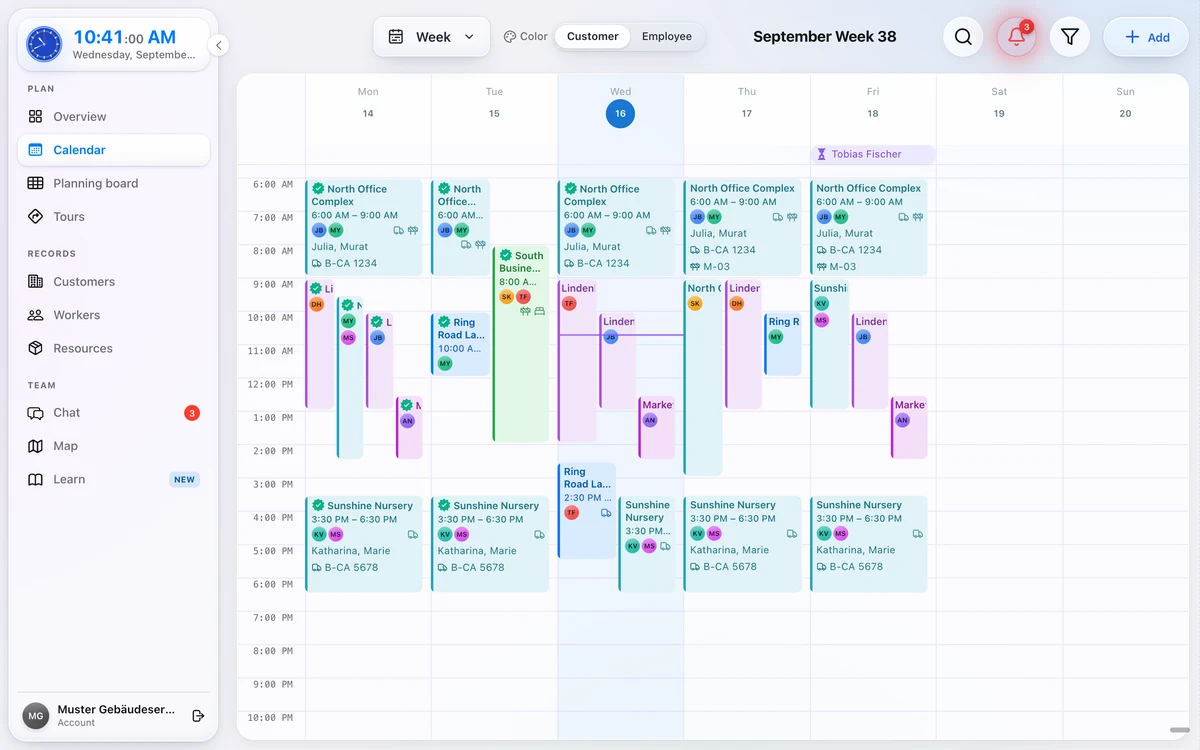Open the search magnifier button
Screen dimensions: 1200x750
(963, 37)
